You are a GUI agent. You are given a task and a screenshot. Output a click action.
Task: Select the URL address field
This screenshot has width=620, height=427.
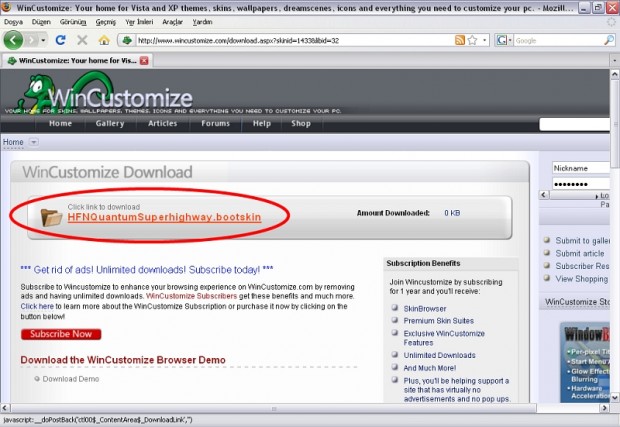tap(295, 40)
